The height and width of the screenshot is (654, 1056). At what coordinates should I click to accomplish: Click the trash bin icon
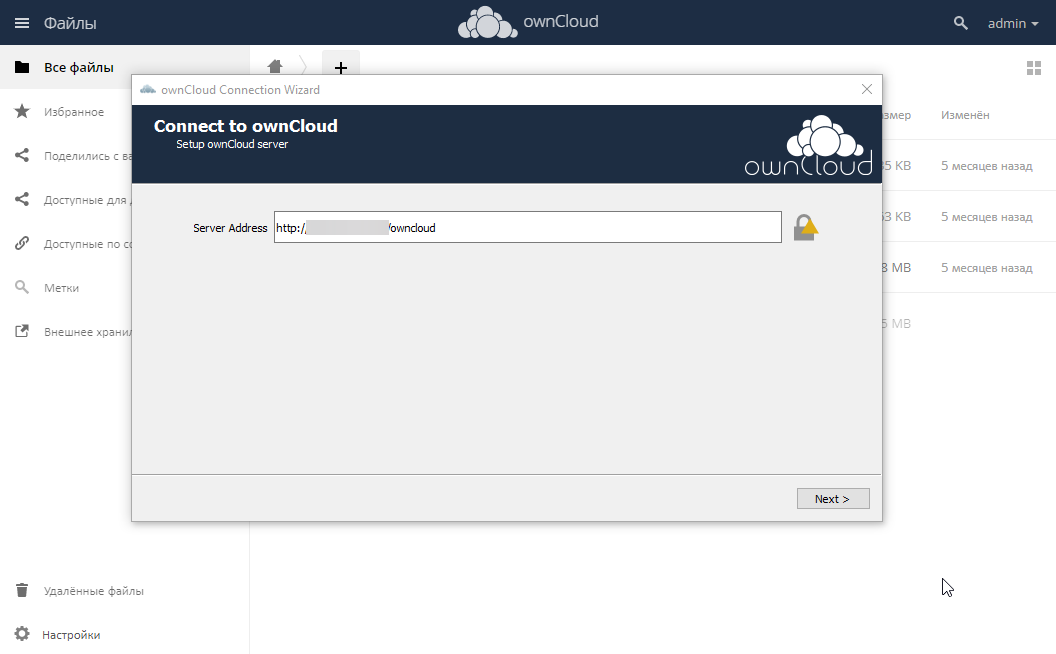tap(22, 590)
